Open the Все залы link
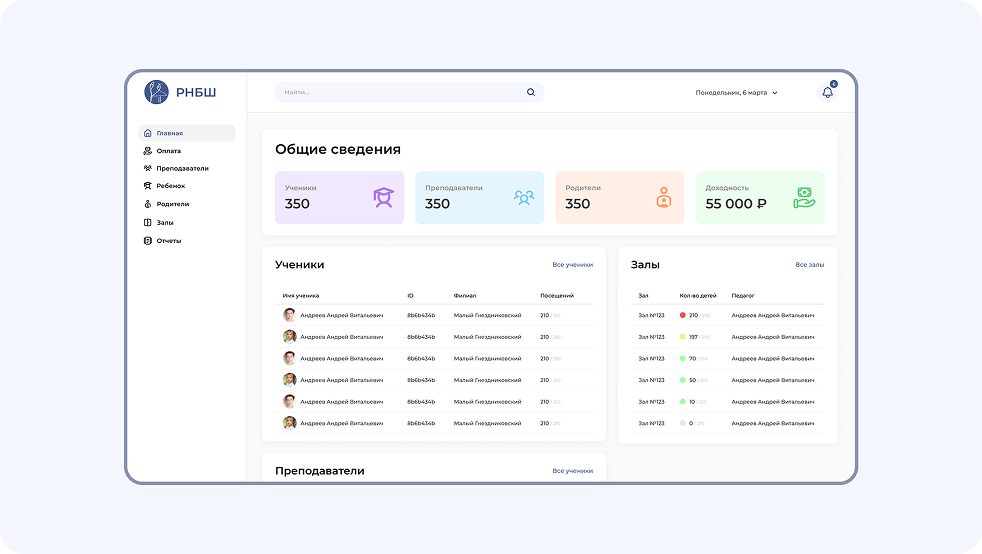982x554 pixels. [x=809, y=265]
